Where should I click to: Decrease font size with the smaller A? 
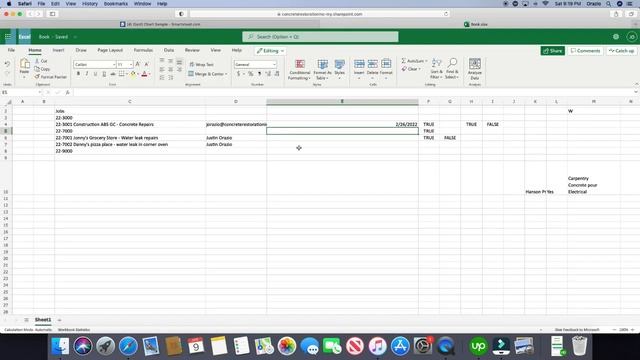(146, 64)
